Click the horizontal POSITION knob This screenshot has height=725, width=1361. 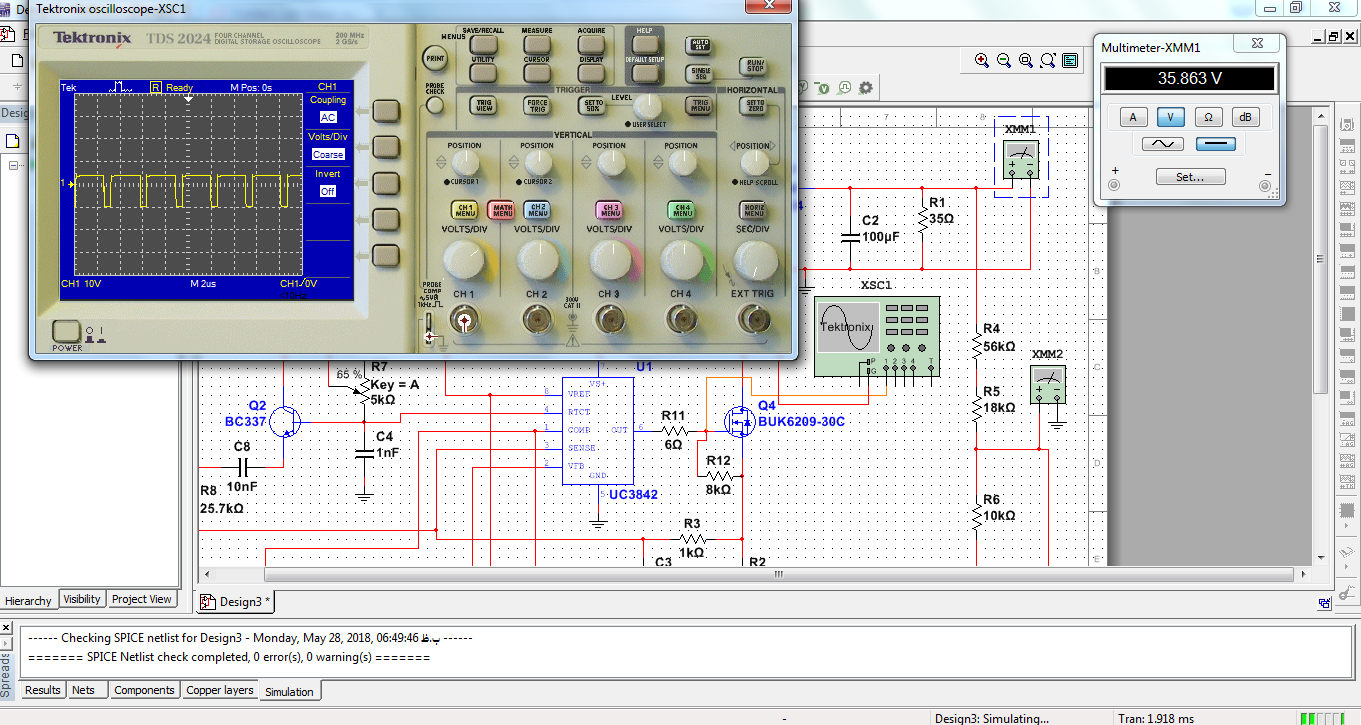click(x=755, y=163)
